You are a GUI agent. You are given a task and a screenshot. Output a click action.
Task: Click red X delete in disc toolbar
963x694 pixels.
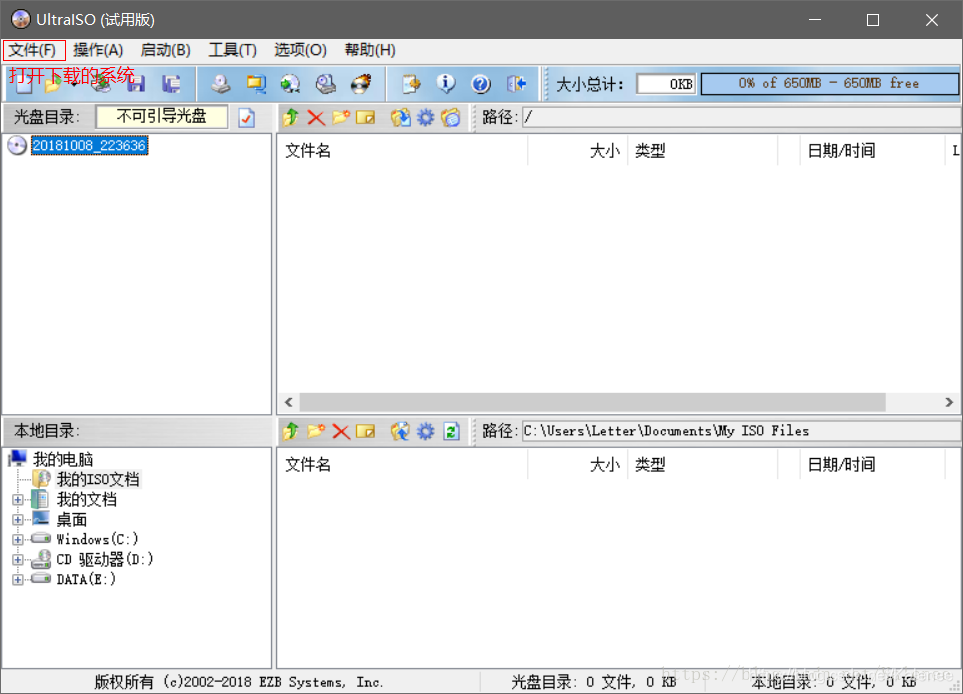click(316, 117)
